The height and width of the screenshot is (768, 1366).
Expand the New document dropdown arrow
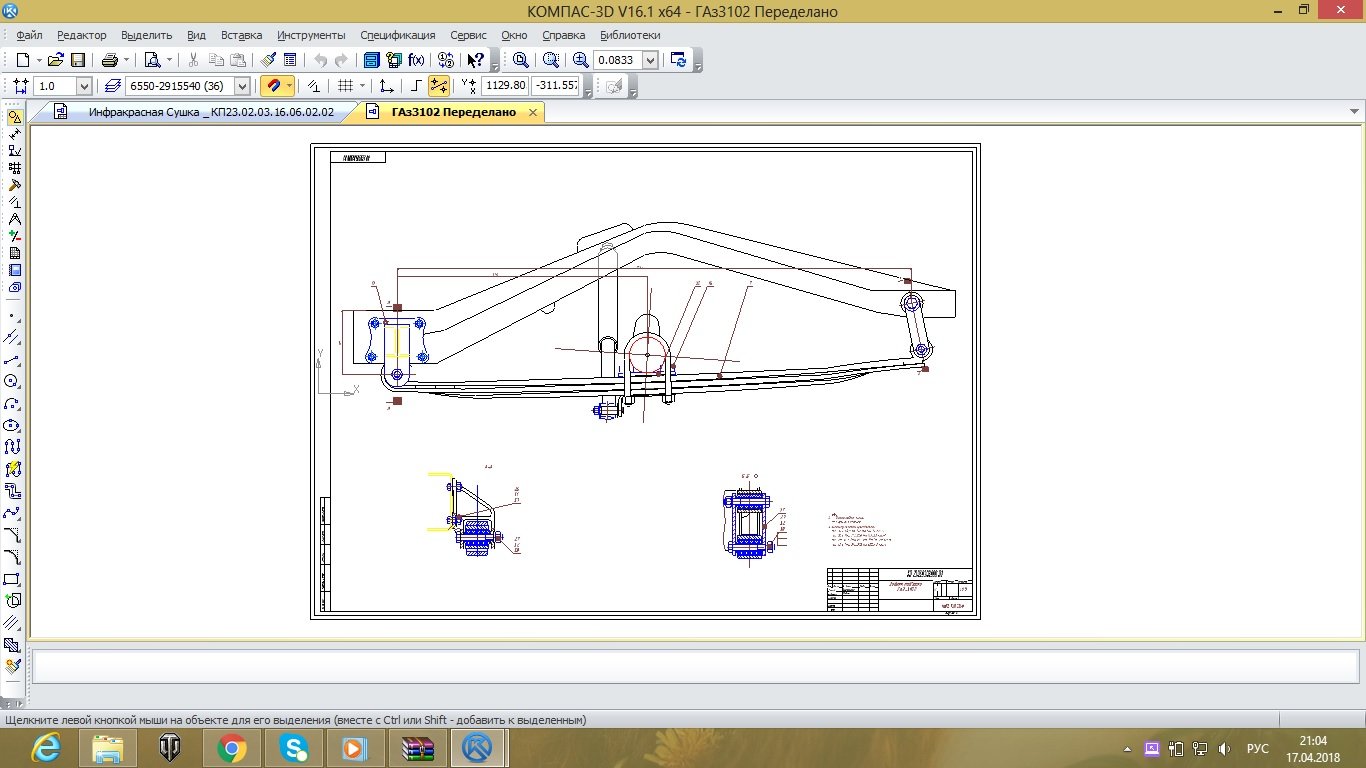[x=38, y=60]
